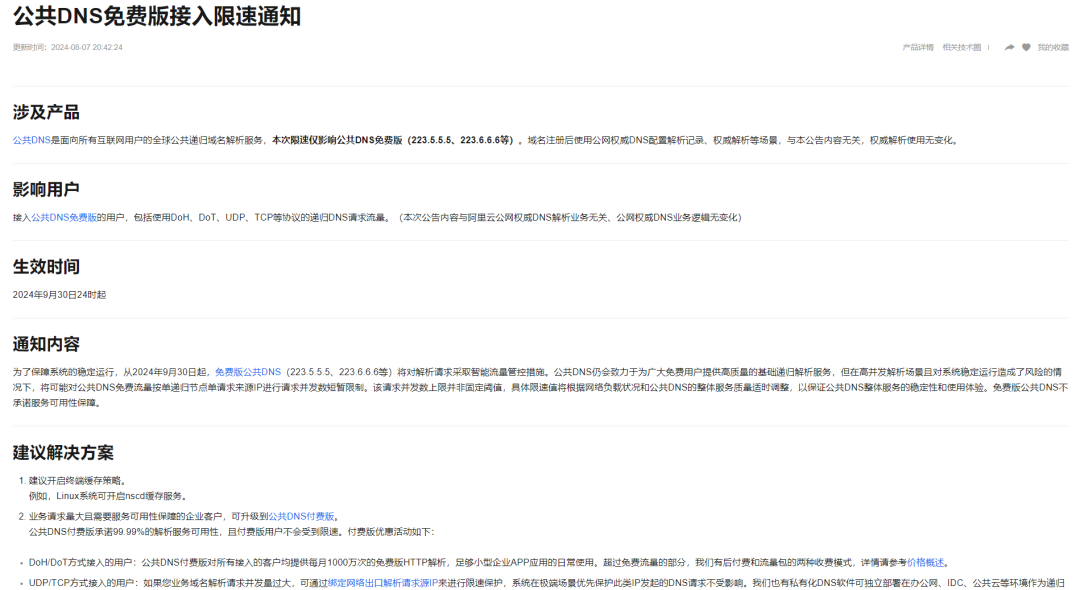Click the line mentioning Linux nscd缓存服务

(x=108, y=496)
